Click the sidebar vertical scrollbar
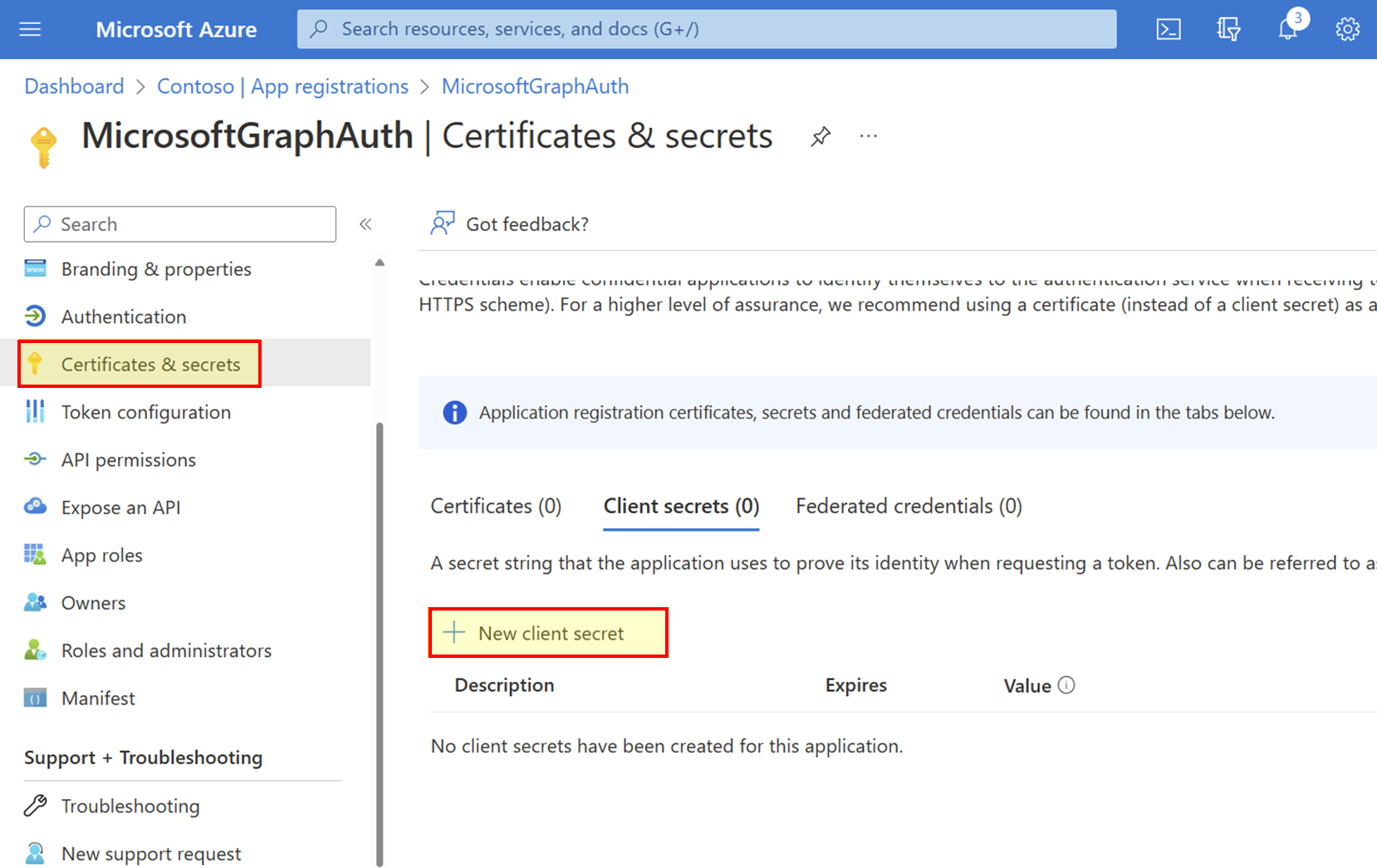The height and width of the screenshot is (868, 1377). tap(380, 644)
